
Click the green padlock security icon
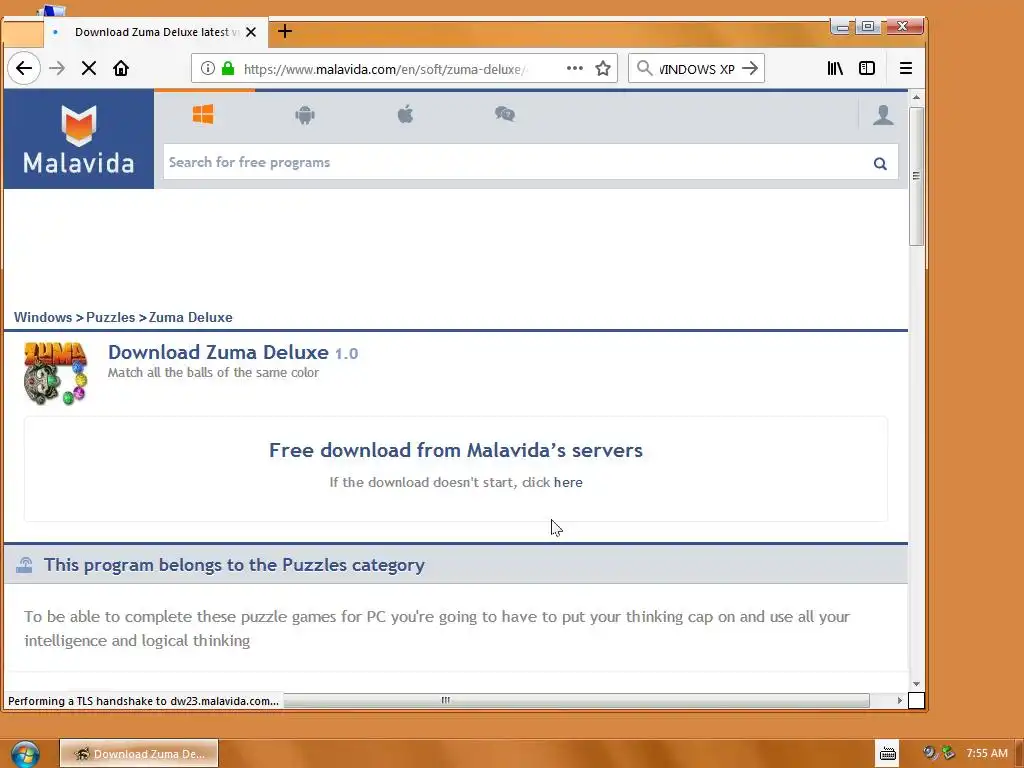click(228, 68)
